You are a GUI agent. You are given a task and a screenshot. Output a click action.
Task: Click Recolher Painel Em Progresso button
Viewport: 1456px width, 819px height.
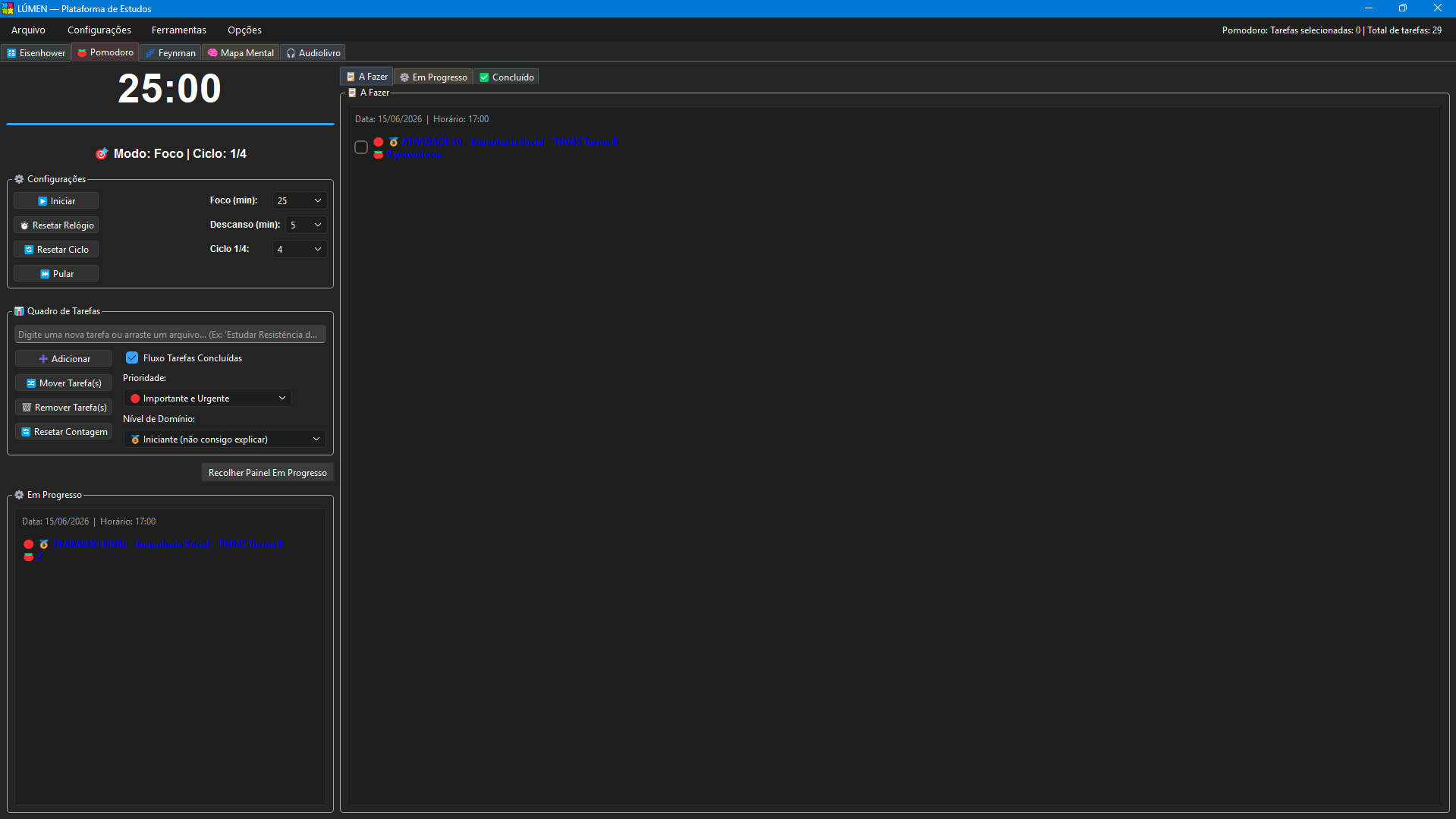click(x=267, y=473)
